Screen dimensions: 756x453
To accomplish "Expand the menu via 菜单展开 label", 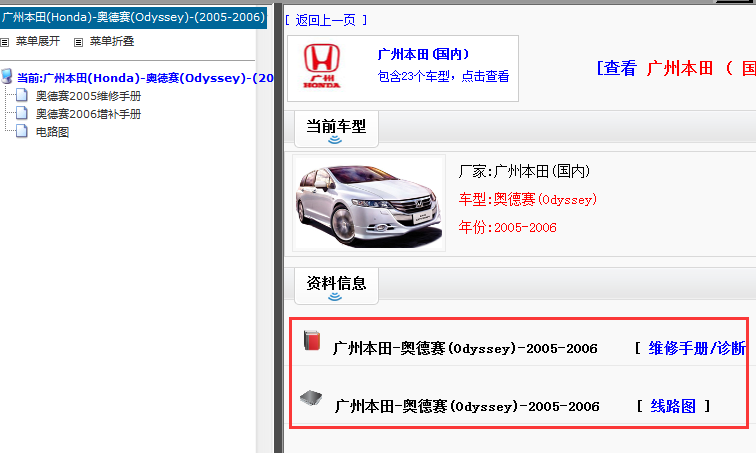I will click(38, 41).
